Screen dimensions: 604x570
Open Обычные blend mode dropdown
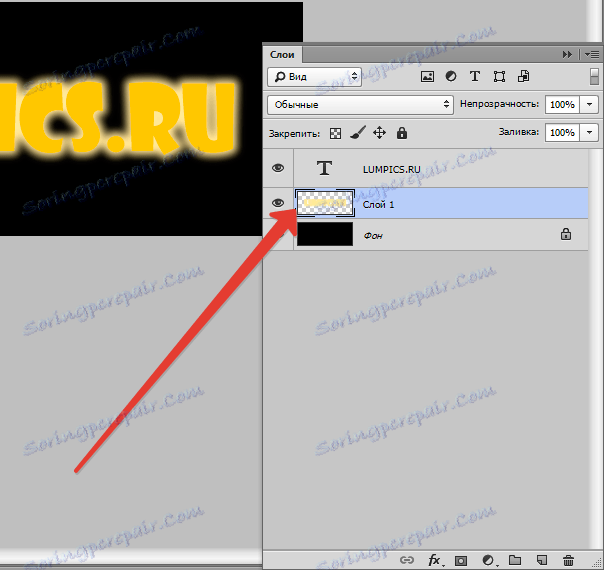(x=361, y=105)
